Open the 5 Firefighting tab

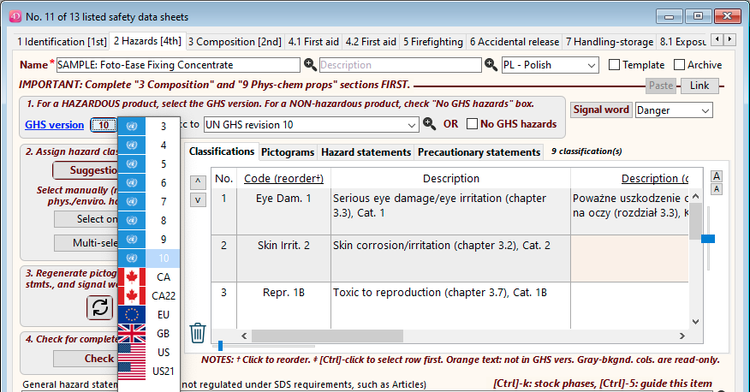pyautogui.click(x=433, y=42)
